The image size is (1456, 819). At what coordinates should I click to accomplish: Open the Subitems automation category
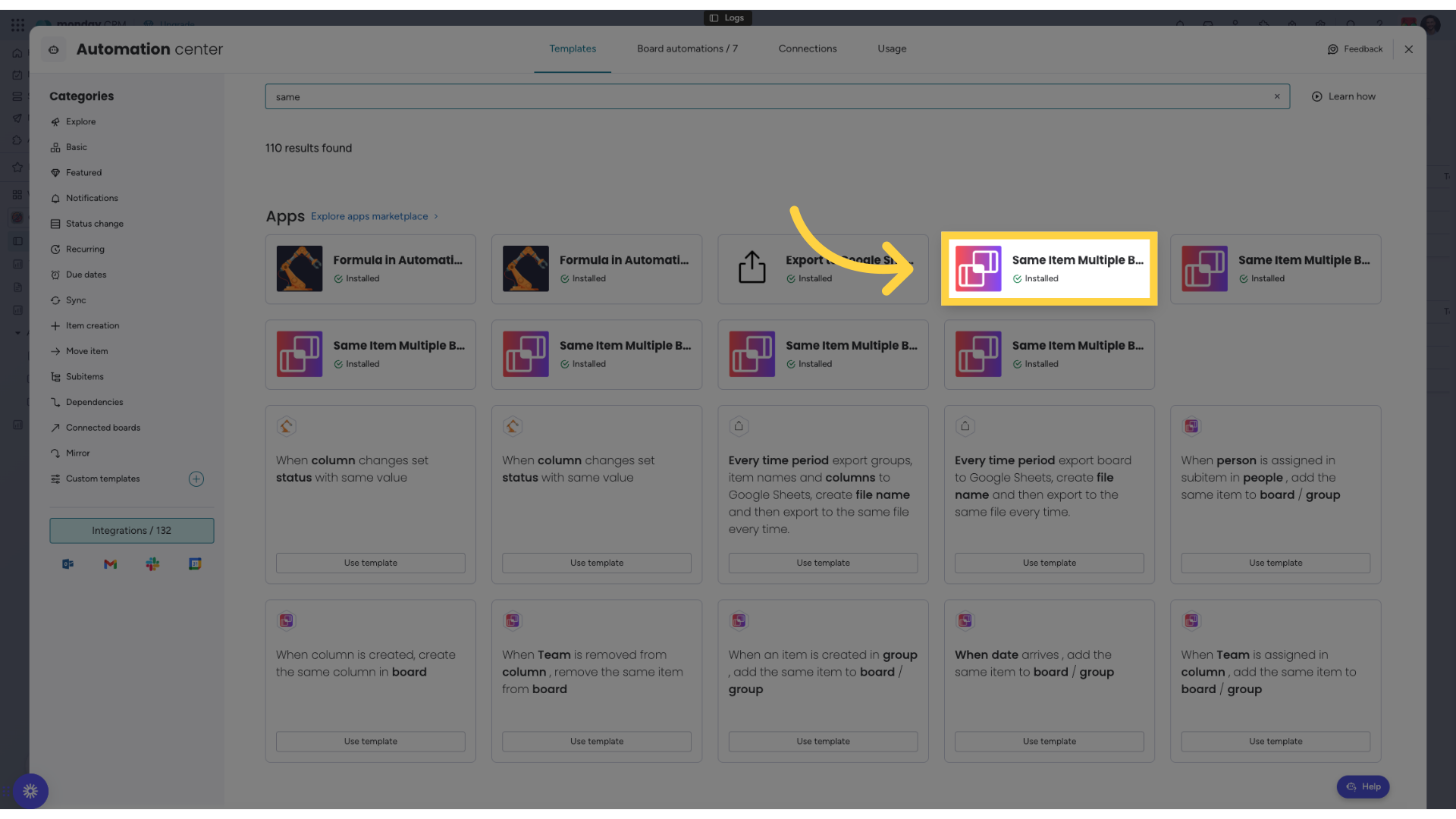(x=83, y=376)
